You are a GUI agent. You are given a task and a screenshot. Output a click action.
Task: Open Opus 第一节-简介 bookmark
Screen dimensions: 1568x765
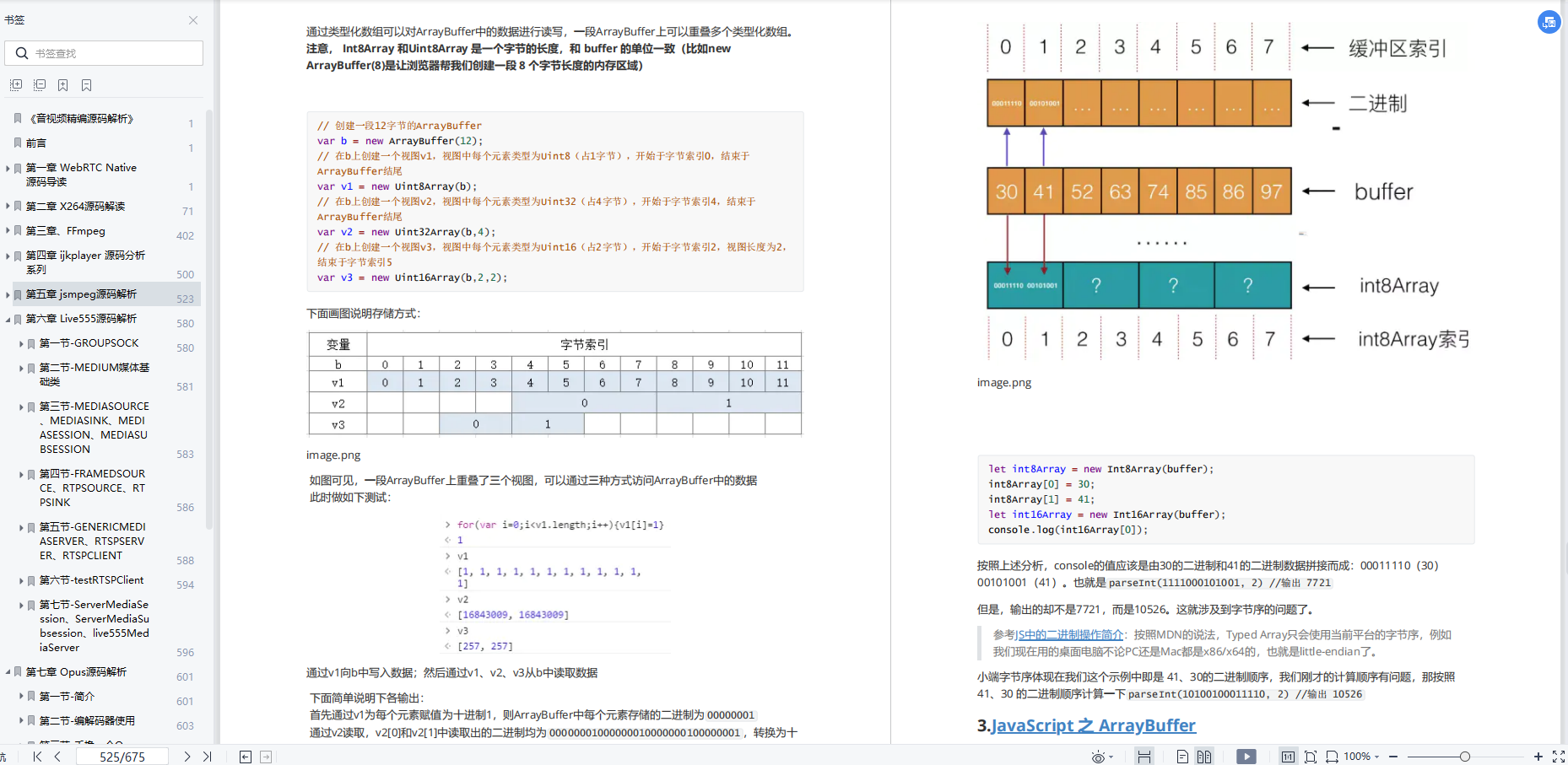pyautogui.click(x=67, y=697)
